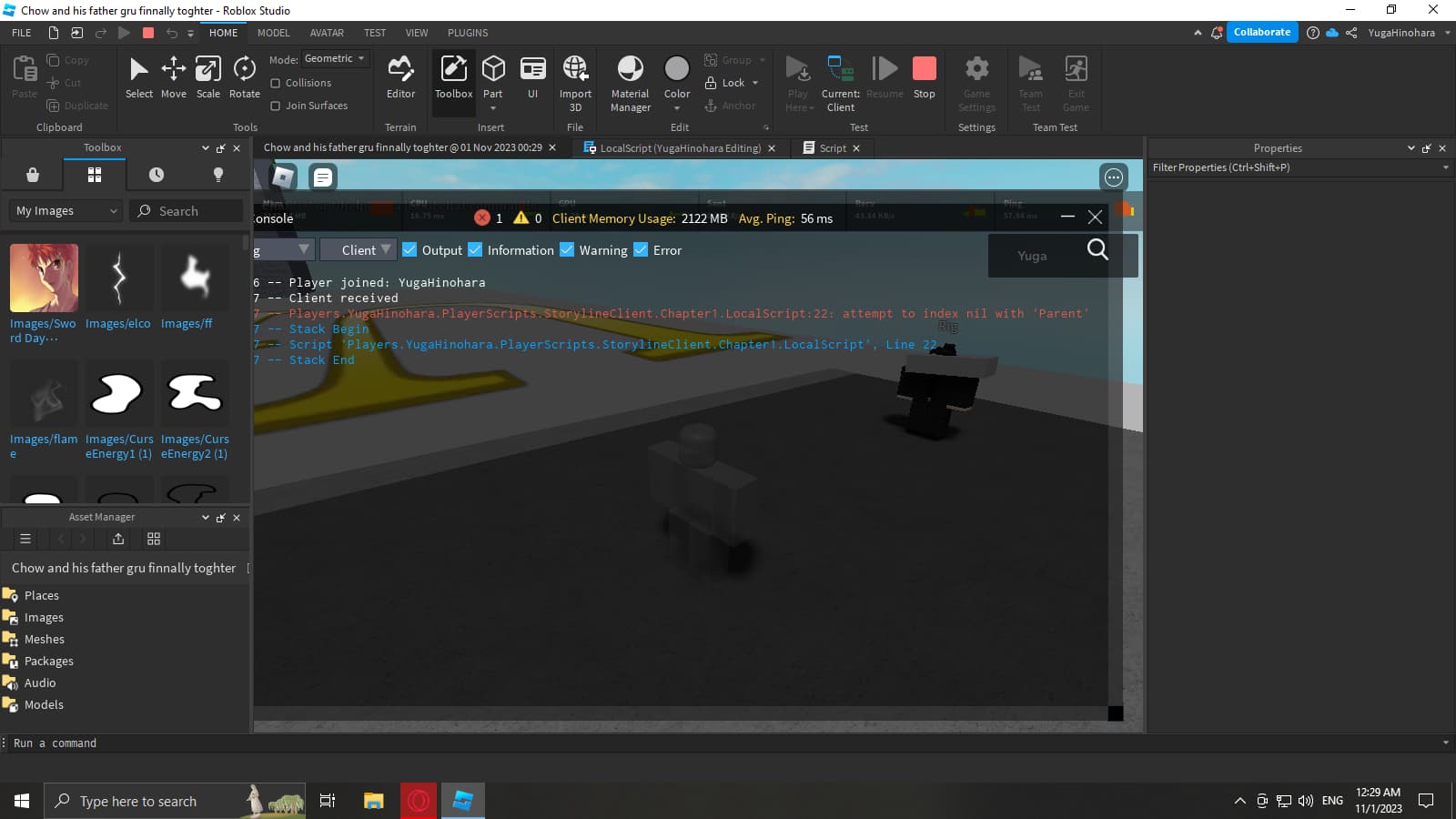Open the Terrain Editor
The height and width of the screenshot is (819, 1456).
click(400, 77)
